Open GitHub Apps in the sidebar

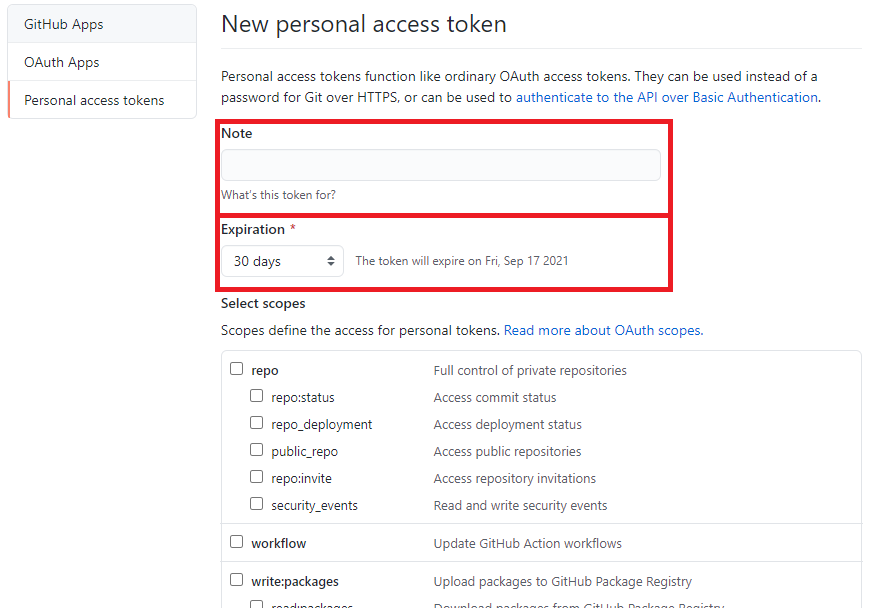pyautogui.click(x=102, y=24)
